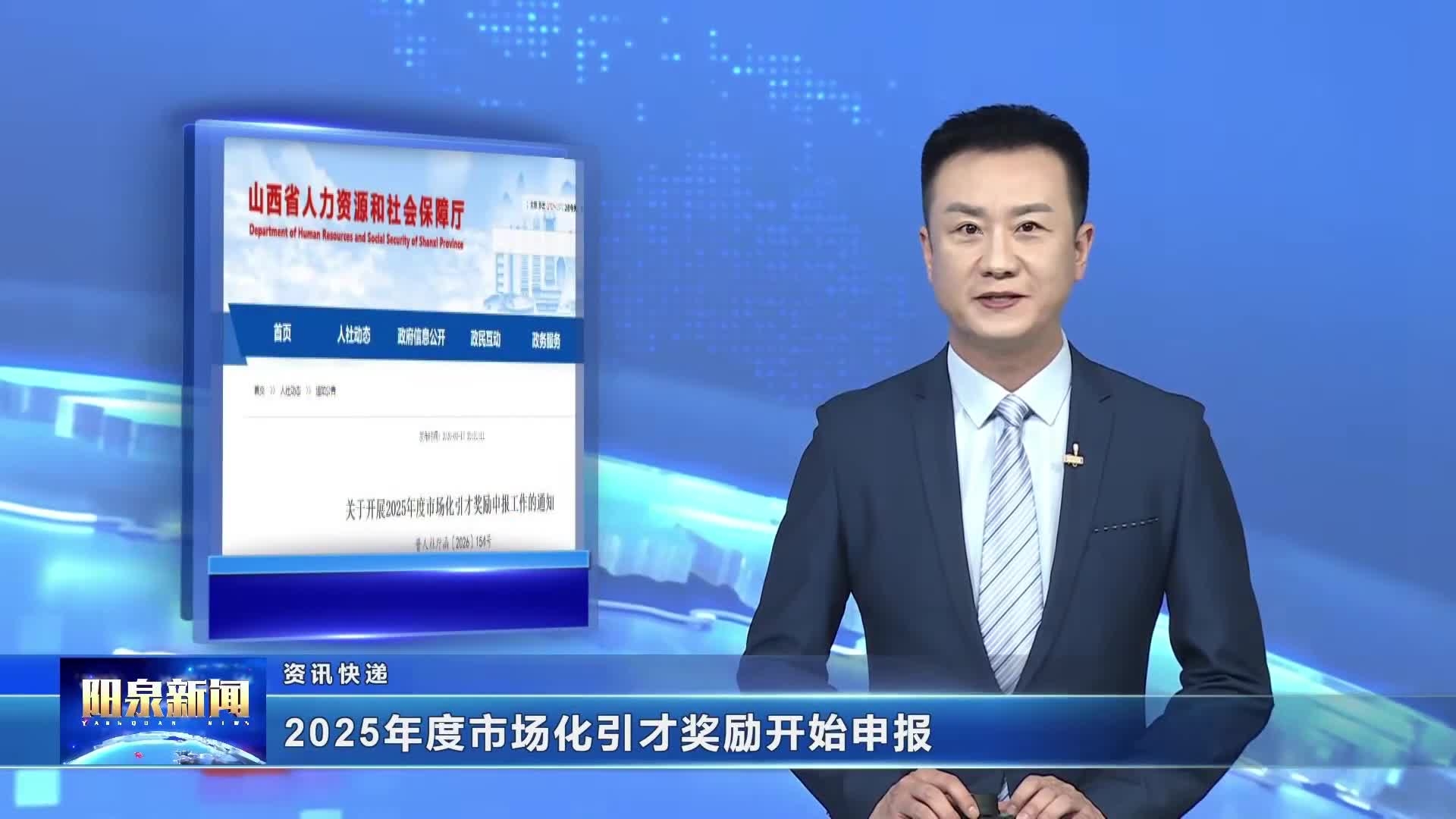The height and width of the screenshot is (819, 1456).
Task: Click the small pin on the anchor's lapel
Action: coord(1074,457)
